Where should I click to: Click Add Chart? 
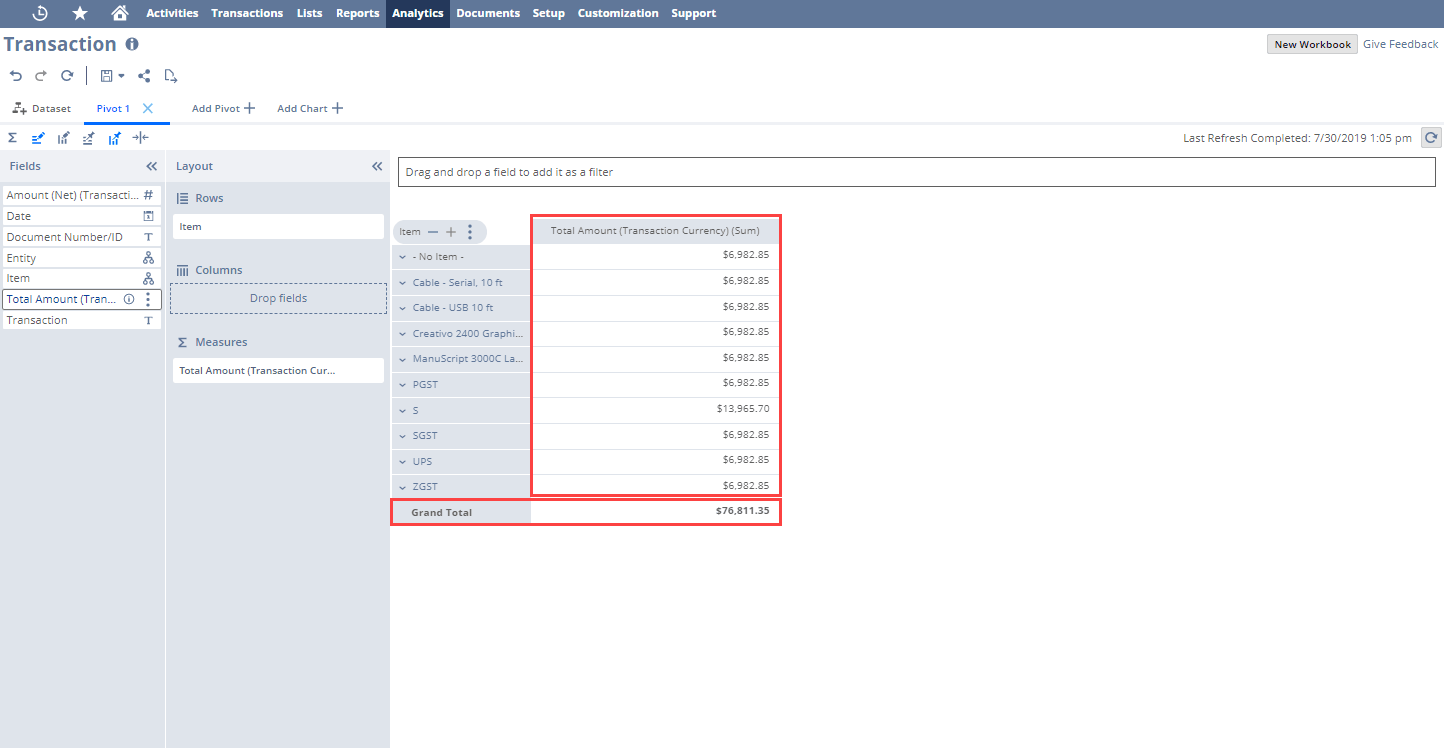tap(310, 108)
